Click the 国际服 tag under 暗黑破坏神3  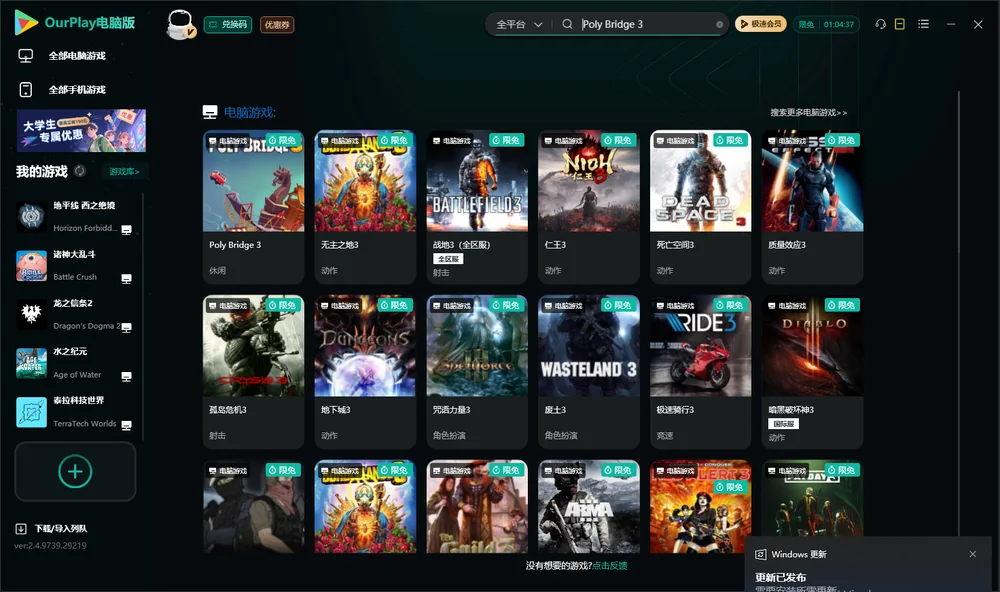tap(784, 424)
